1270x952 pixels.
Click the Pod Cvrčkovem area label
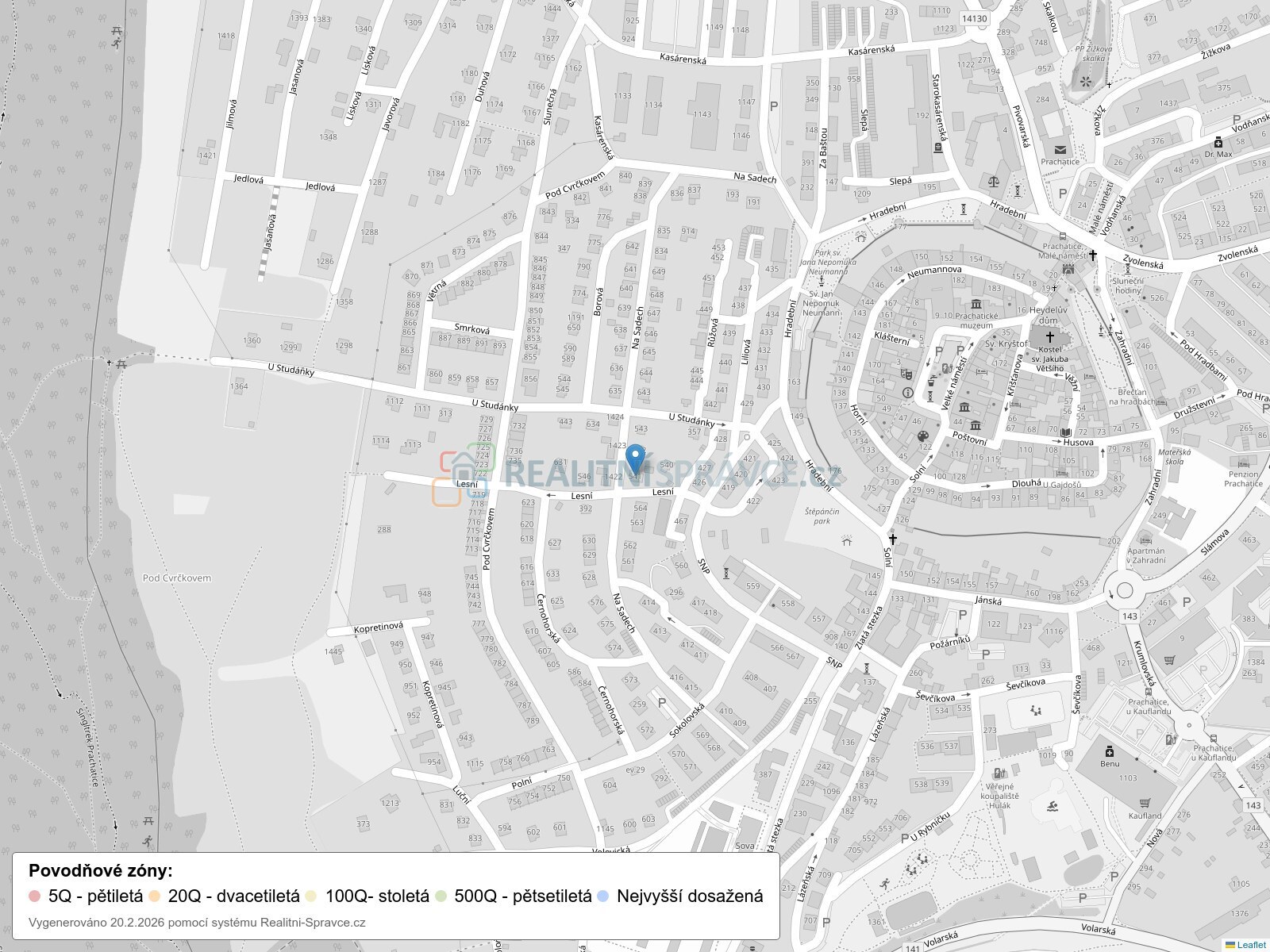click(x=177, y=578)
